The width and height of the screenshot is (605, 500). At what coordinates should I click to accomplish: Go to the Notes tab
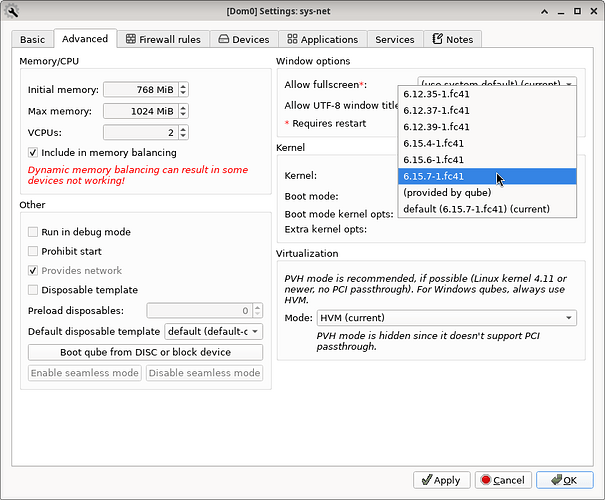pos(453,39)
